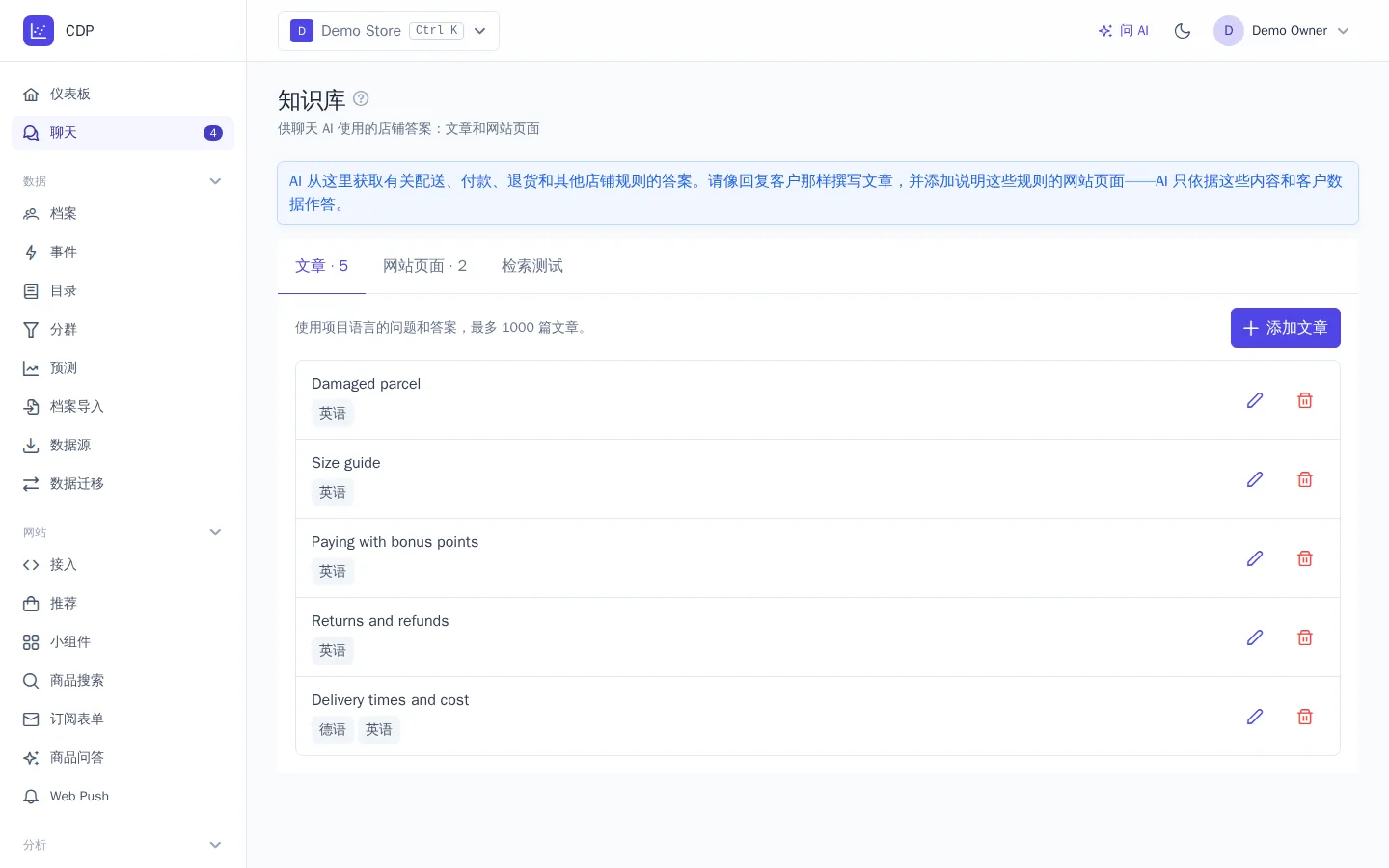The image size is (1389, 868).
Task: Toggle dark mode with the moon icon
Action: coord(1183,31)
